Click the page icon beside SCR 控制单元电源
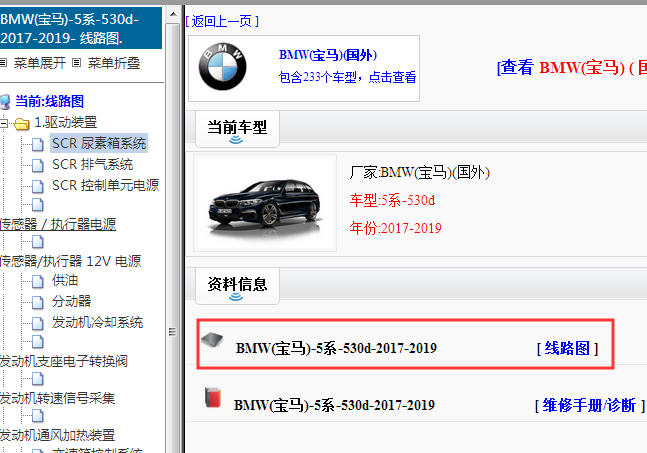Image resolution: width=647 pixels, height=453 pixels. (38, 186)
